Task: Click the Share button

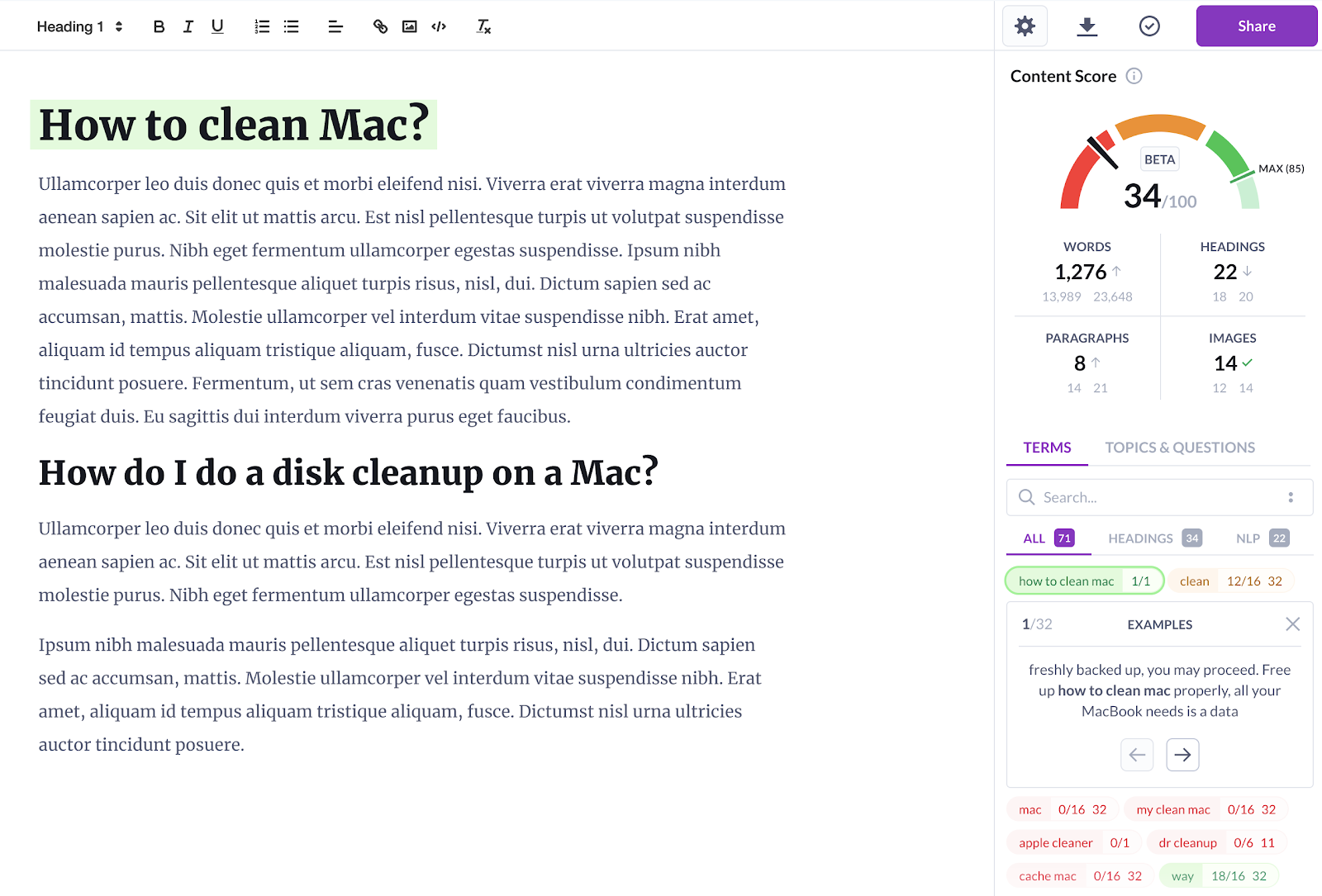Action: pos(1256,26)
